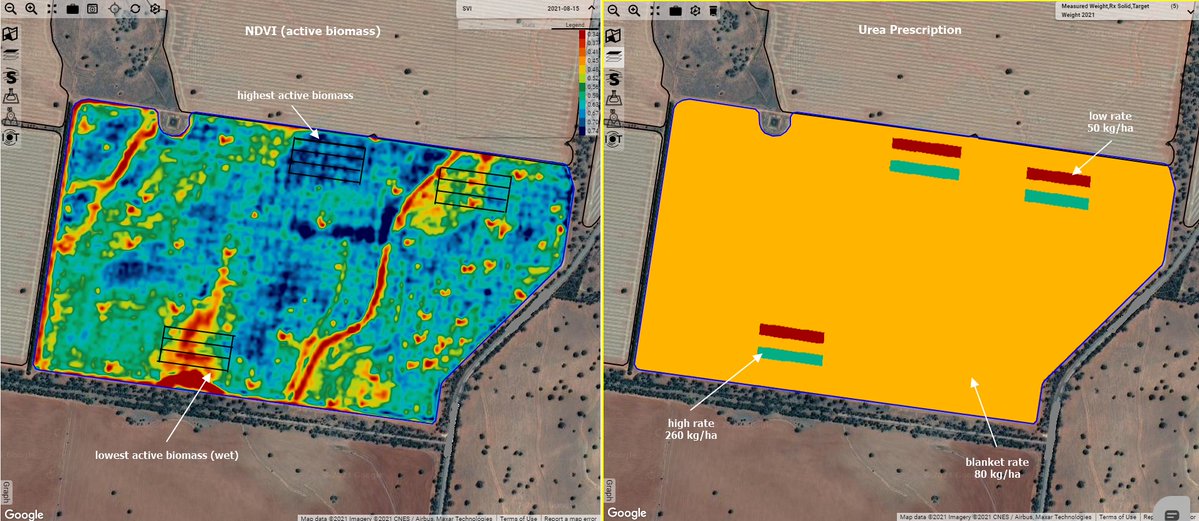
Task: Click the 2021-08-15 date label
Action: pos(563,8)
